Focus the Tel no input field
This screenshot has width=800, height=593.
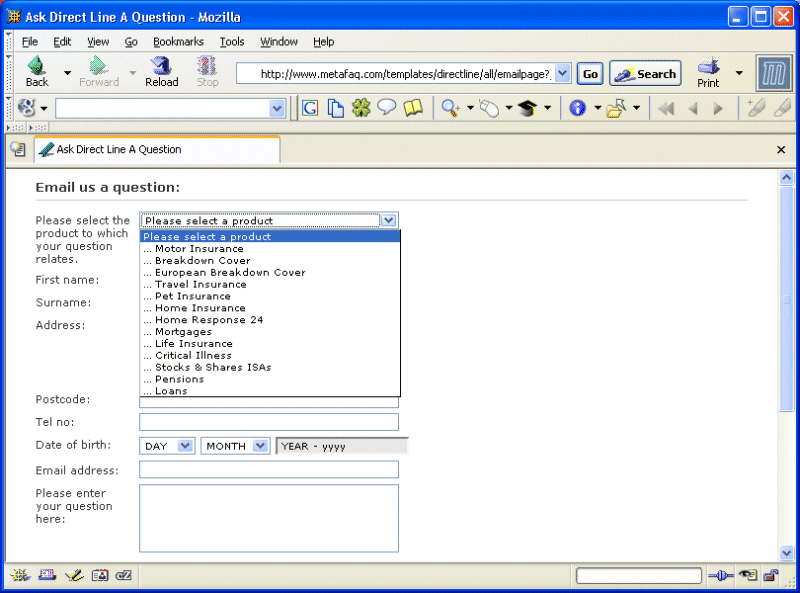269,422
